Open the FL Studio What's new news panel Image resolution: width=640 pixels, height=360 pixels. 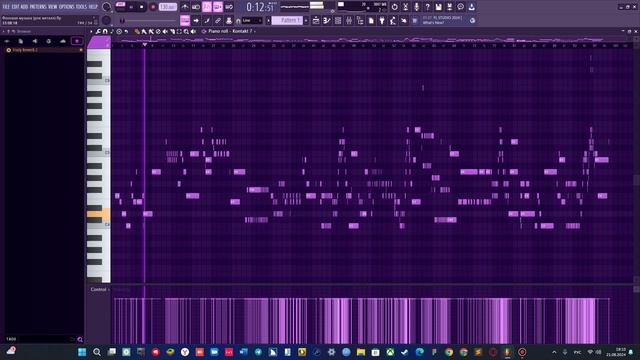[x=444, y=20]
